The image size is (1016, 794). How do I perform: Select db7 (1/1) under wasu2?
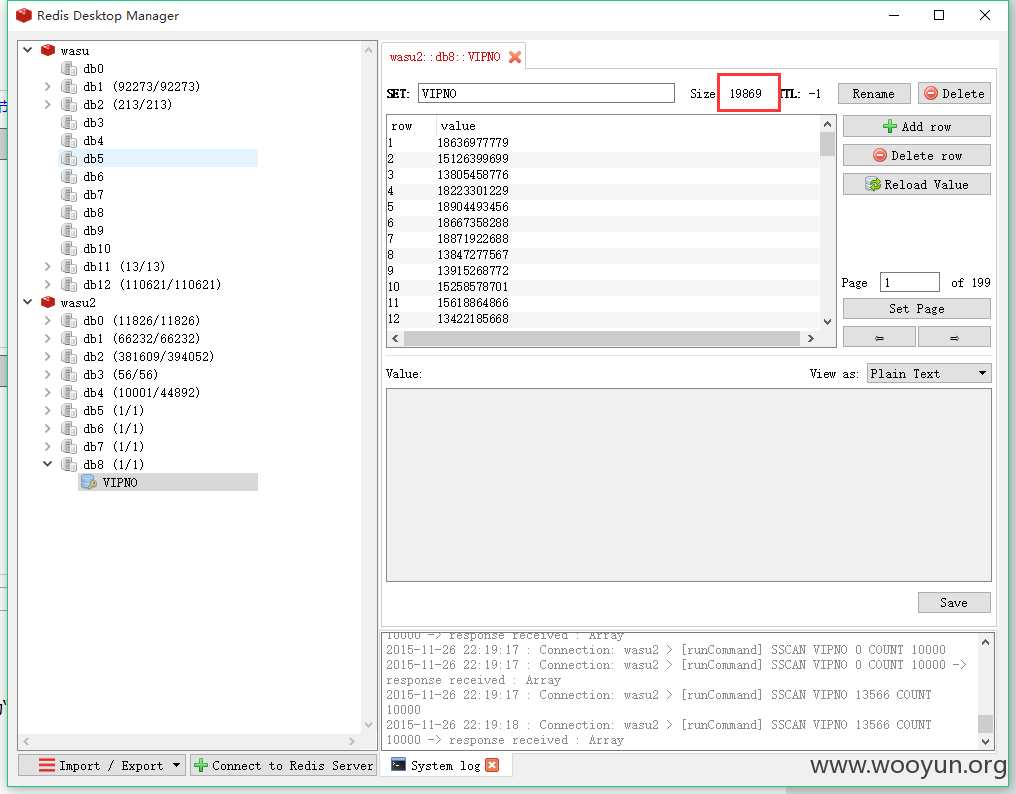(x=113, y=446)
